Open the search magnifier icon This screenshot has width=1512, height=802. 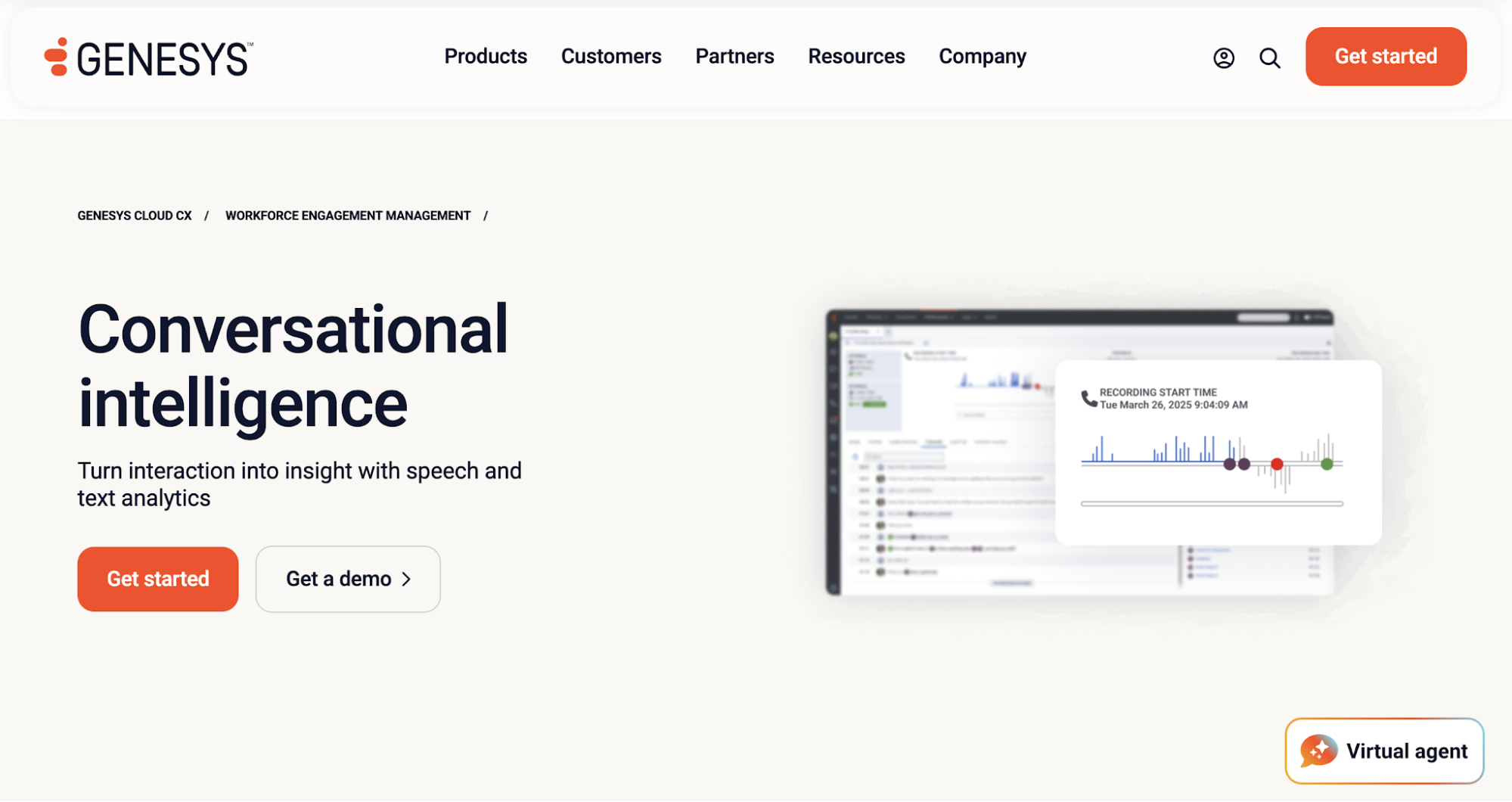click(x=1269, y=58)
